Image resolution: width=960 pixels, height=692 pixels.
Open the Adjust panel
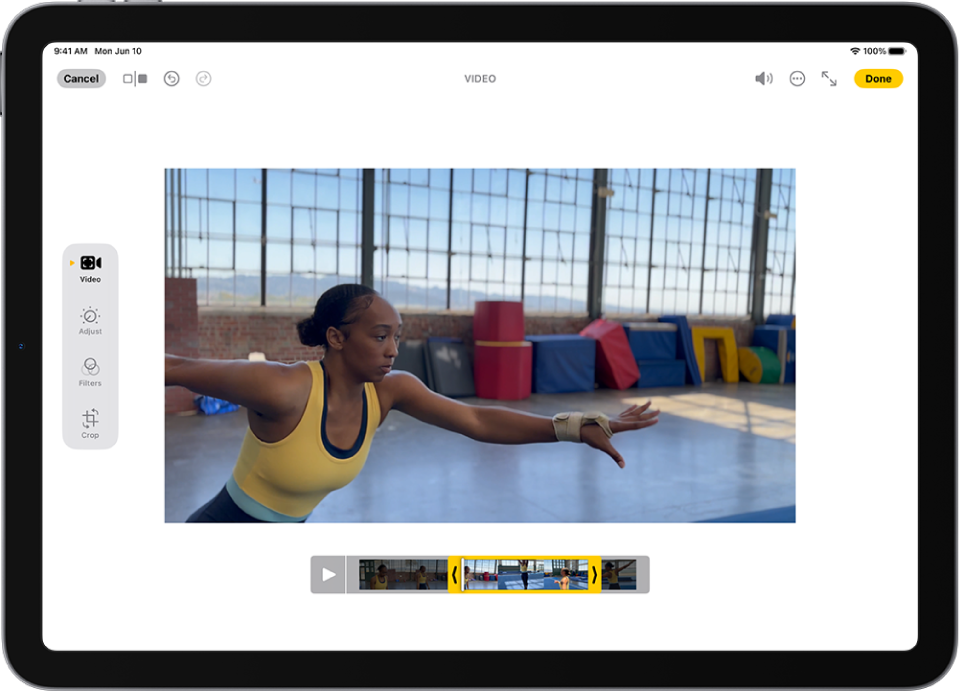point(90,317)
